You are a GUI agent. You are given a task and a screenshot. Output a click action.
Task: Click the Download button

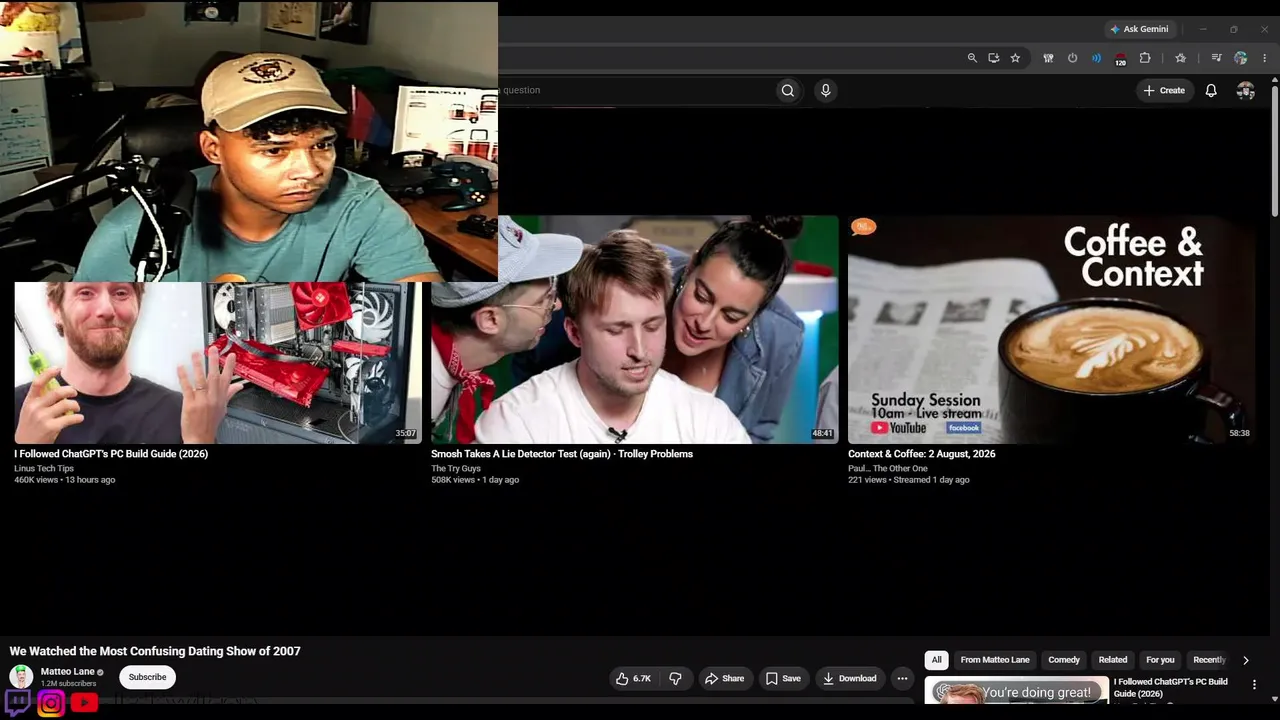coord(850,678)
